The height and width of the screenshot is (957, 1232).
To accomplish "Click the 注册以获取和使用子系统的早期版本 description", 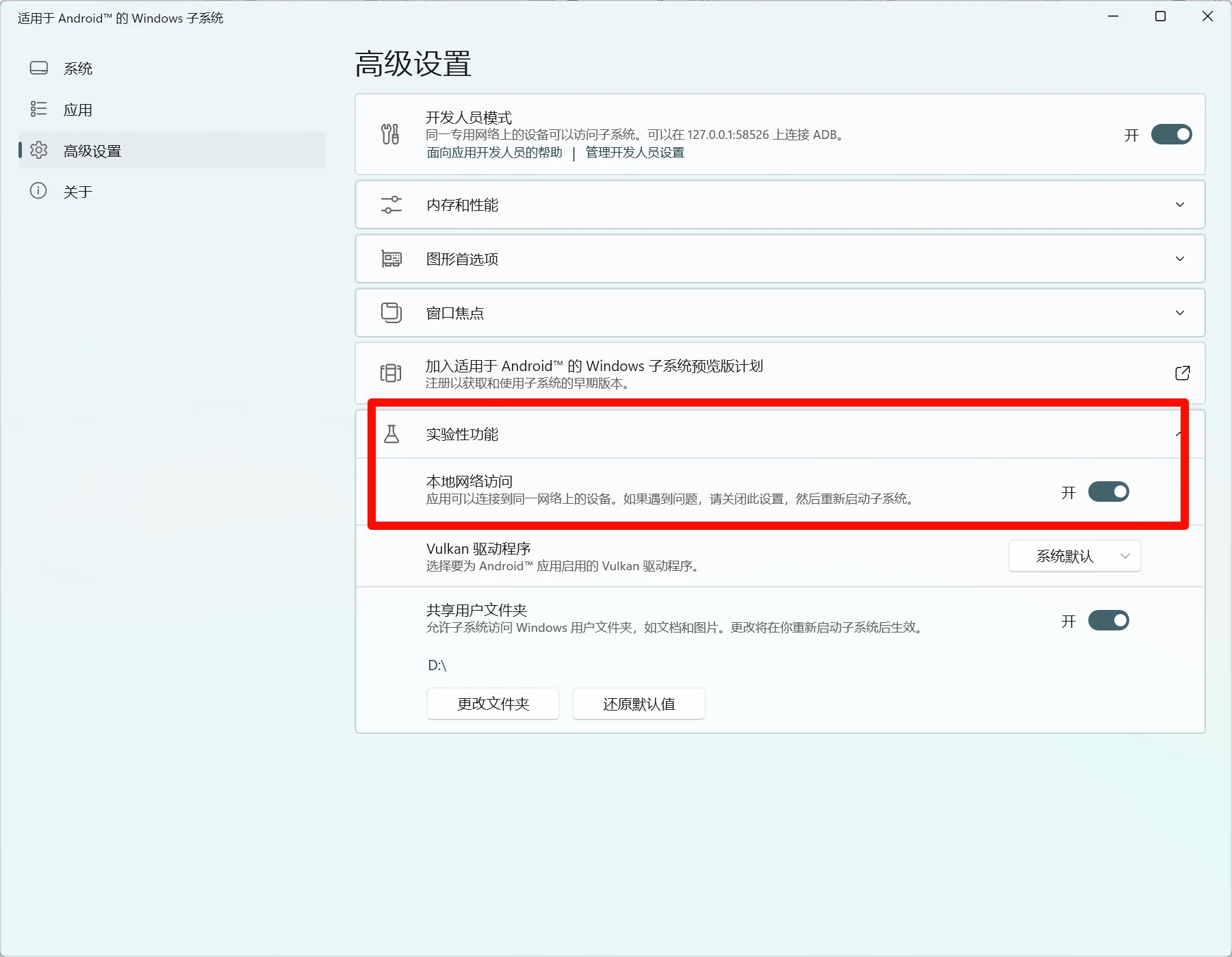I will pyautogui.click(x=528, y=383).
